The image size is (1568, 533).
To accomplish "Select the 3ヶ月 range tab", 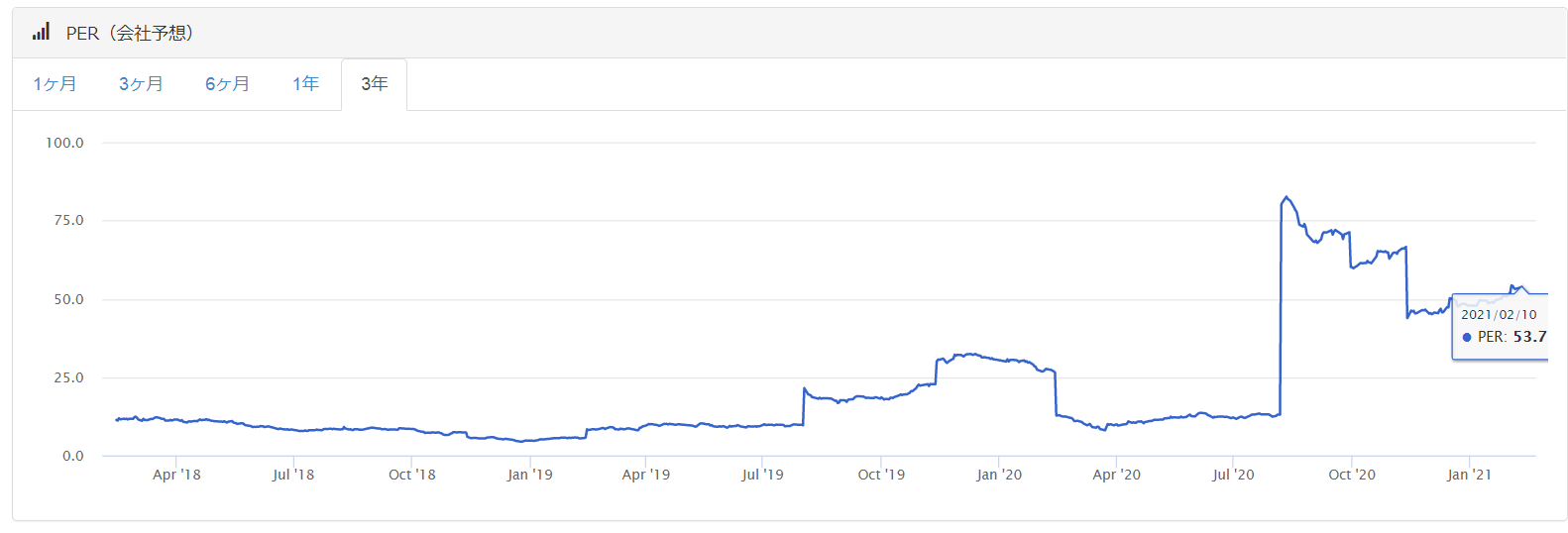I will [141, 84].
